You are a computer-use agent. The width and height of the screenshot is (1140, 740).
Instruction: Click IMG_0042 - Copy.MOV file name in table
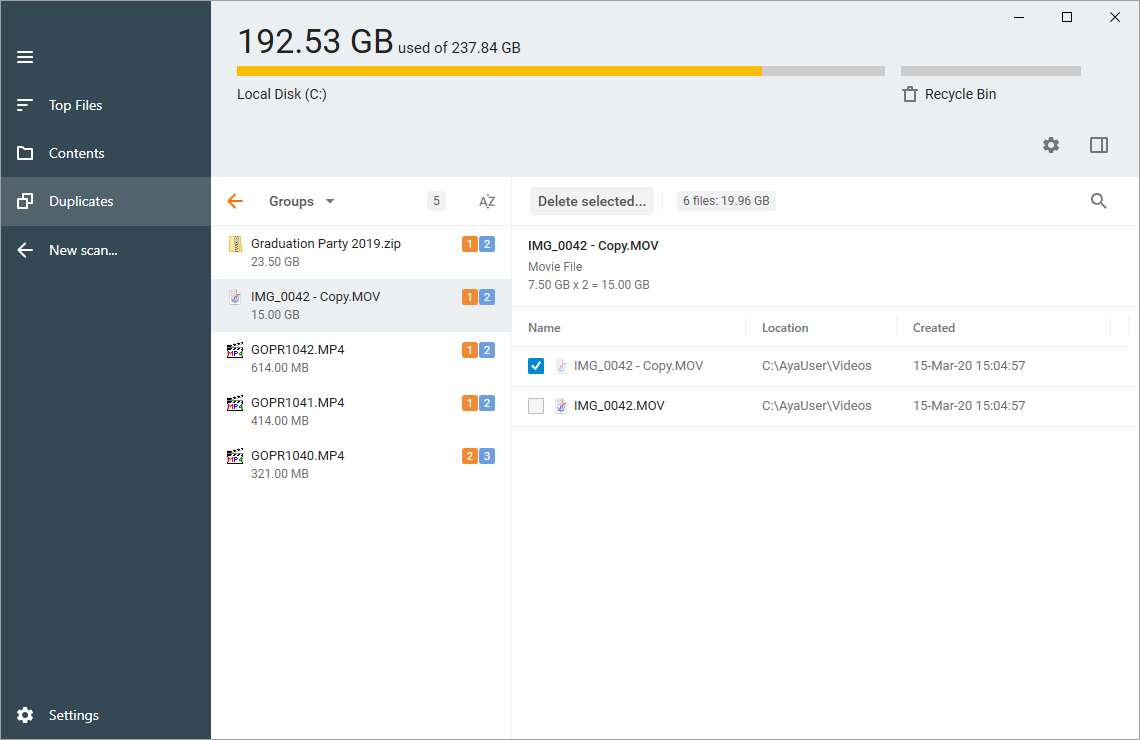coord(638,366)
